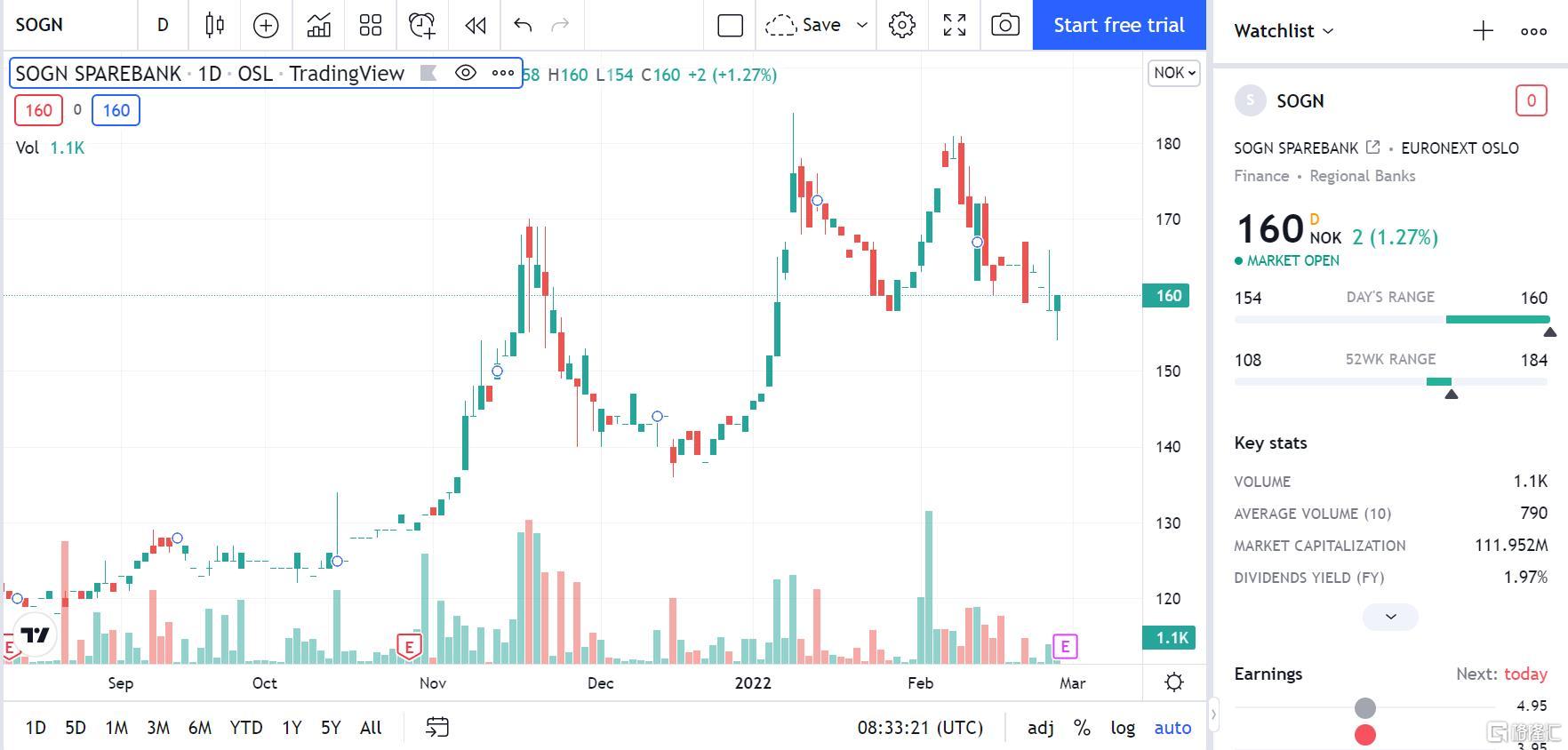The image size is (1568, 750).
Task: Open the timezone 08:33:21 (UTC) menu
Action: [x=920, y=728]
